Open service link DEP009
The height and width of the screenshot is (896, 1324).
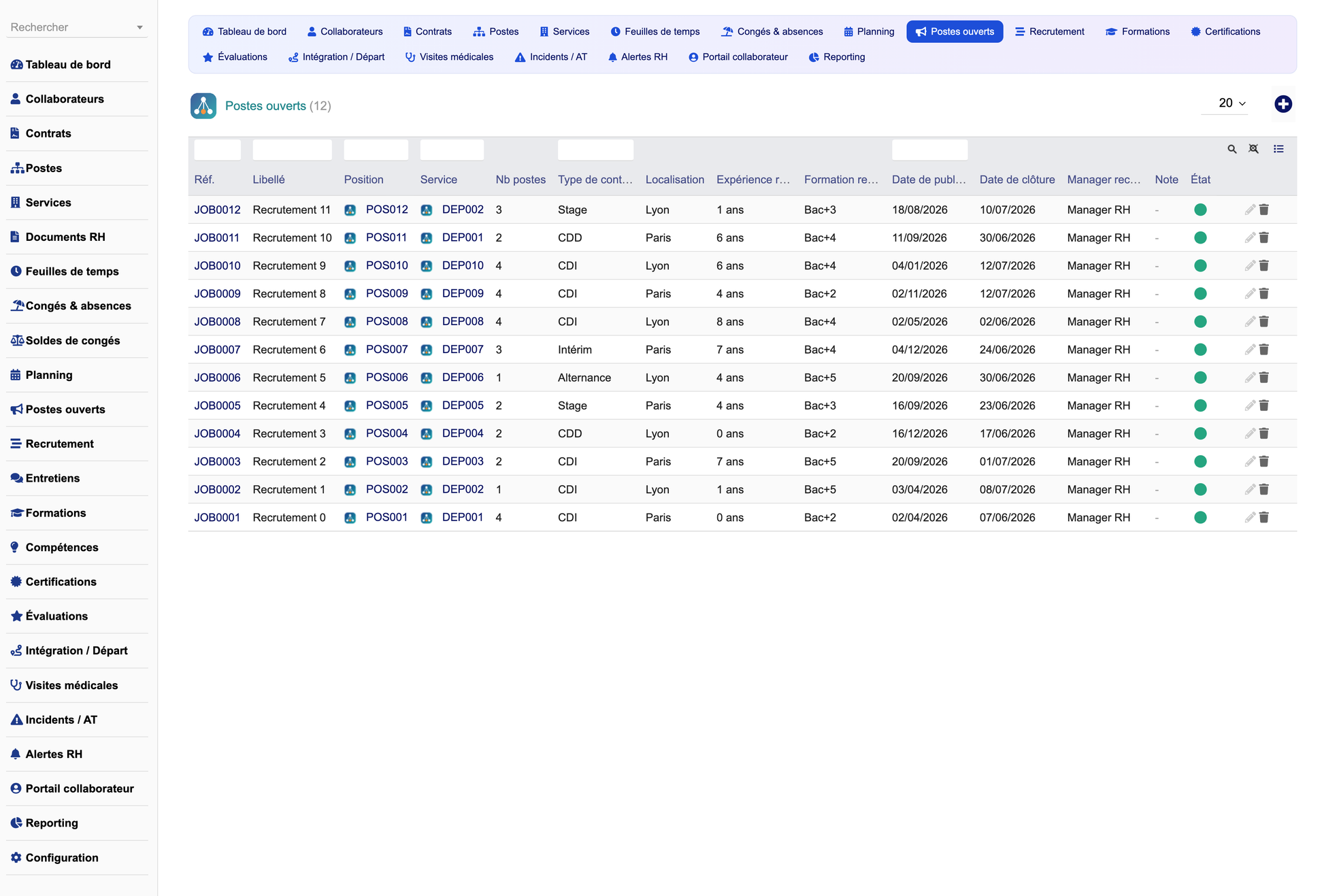click(x=463, y=293)
